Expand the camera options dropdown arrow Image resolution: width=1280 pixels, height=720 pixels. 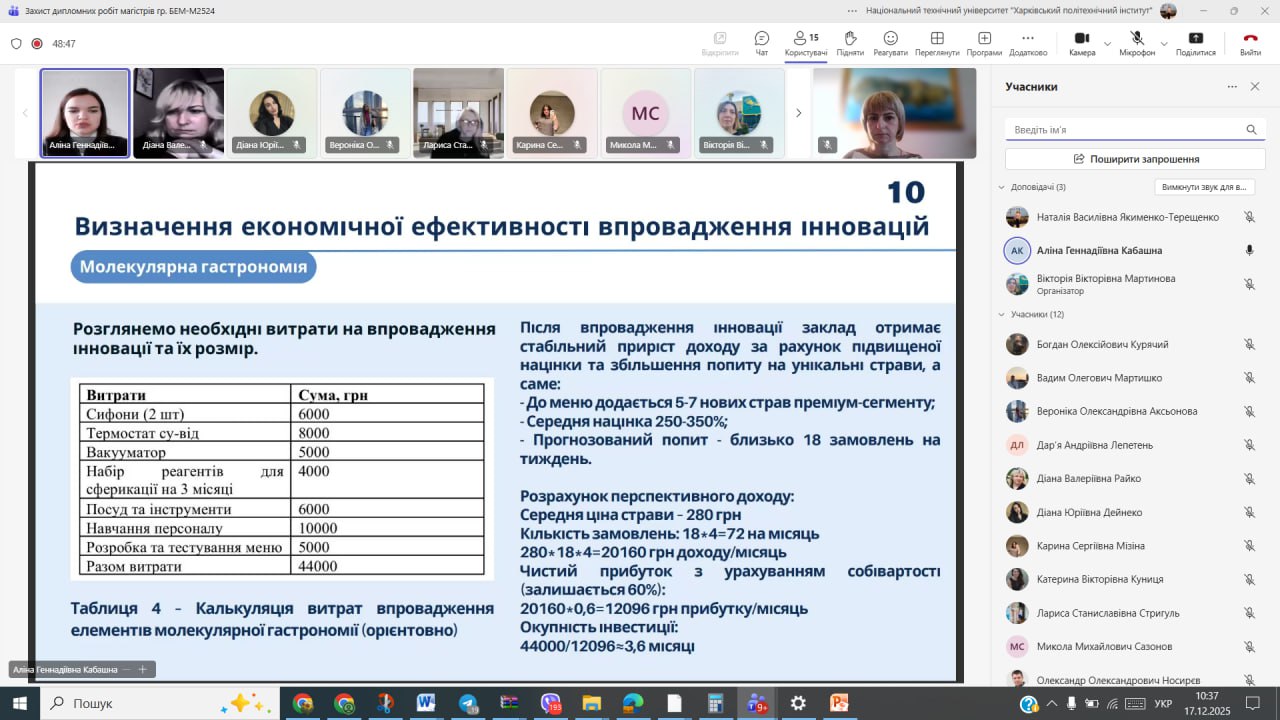coord(1107,44)
